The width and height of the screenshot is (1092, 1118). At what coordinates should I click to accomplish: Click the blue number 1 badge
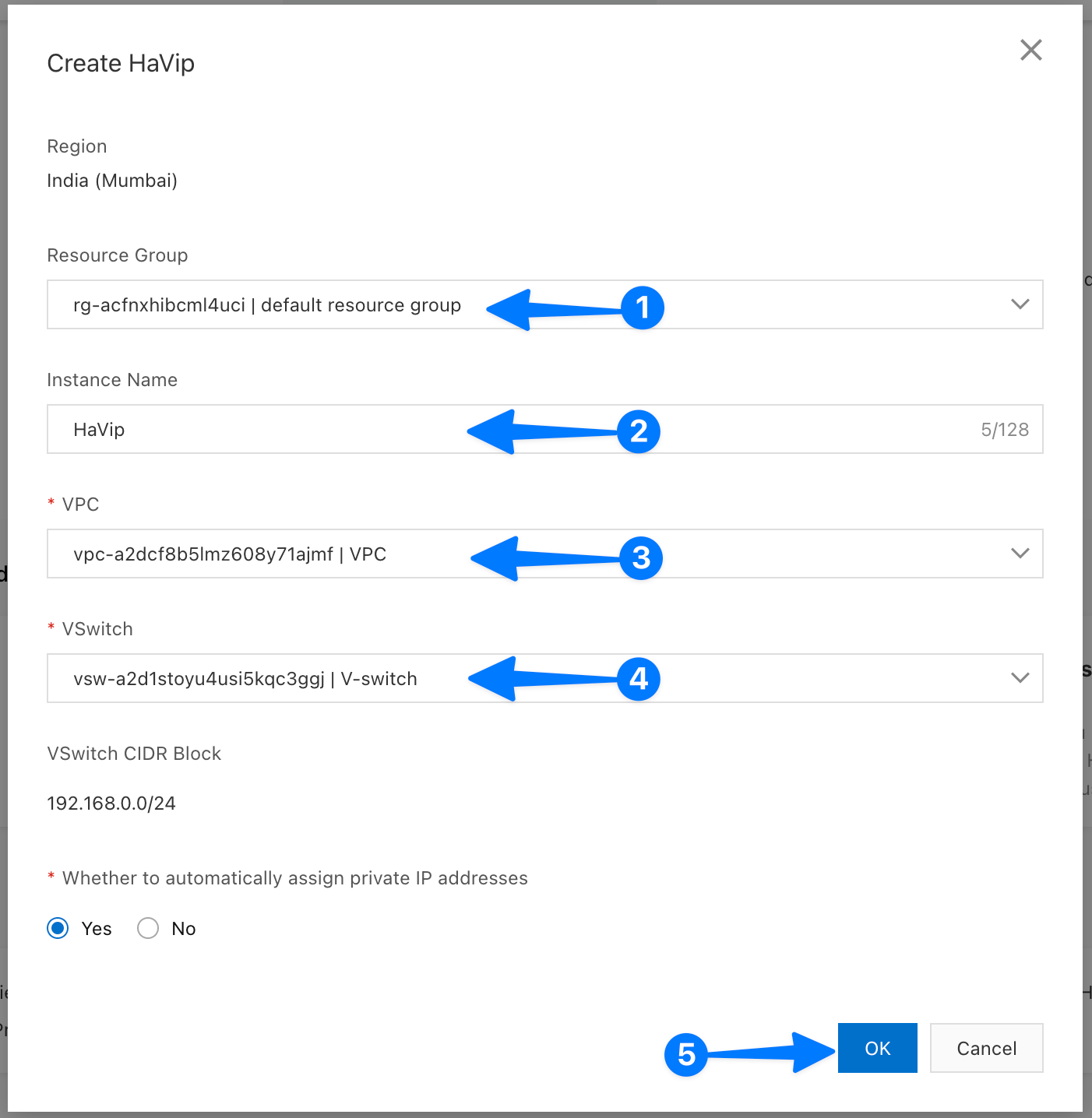coord(643,308)
